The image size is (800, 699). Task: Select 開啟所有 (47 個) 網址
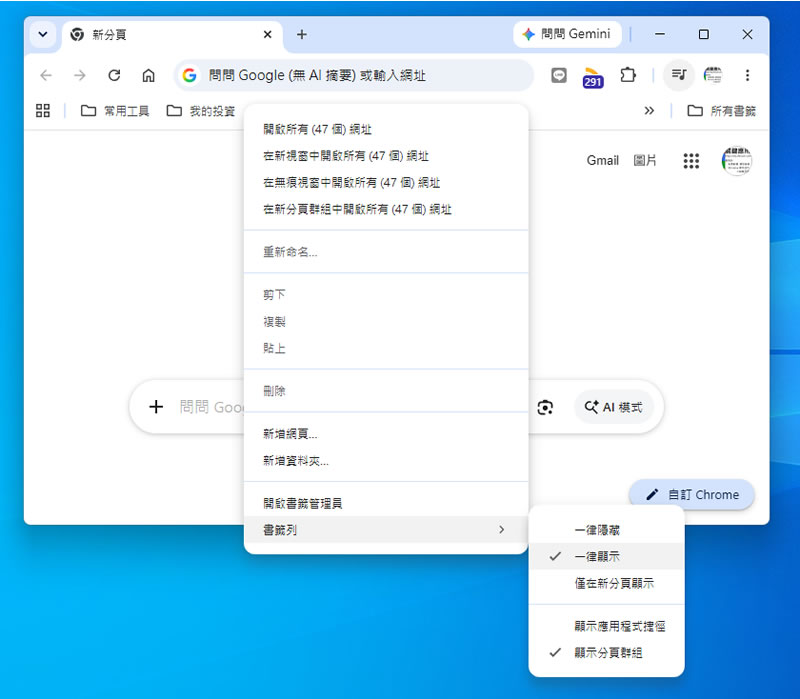click(x=386, y=129)
